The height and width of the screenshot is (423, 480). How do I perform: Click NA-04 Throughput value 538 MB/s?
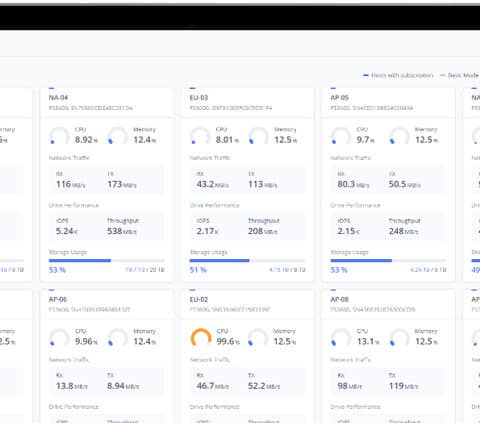122,231
